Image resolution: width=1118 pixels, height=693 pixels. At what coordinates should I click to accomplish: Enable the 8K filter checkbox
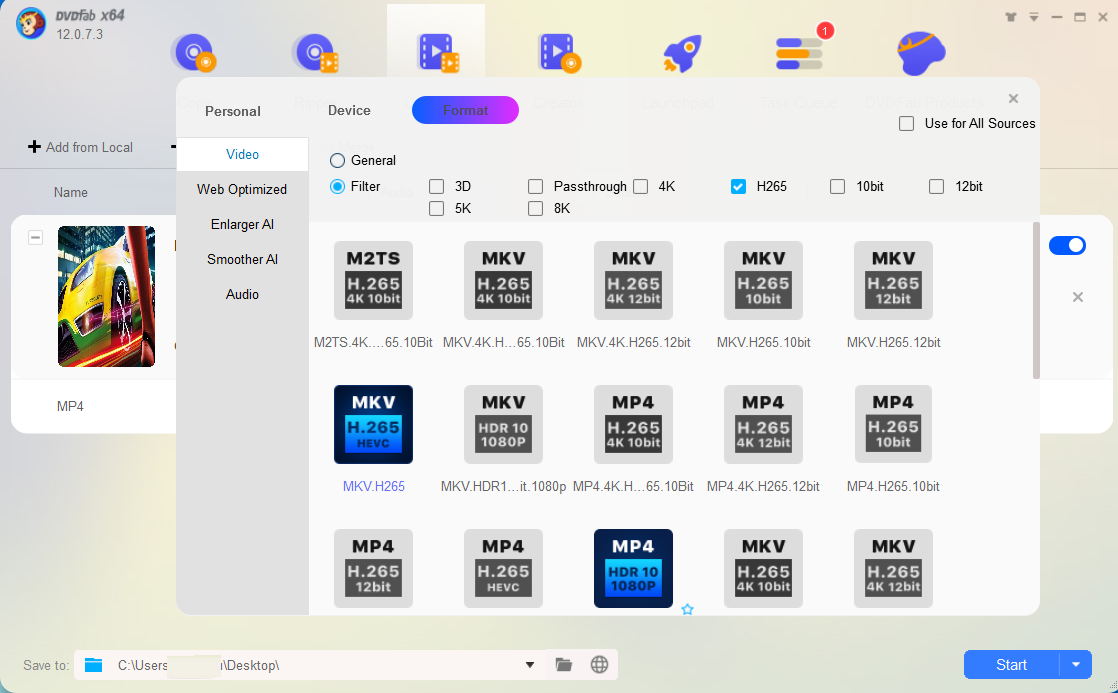pyautogui.click(x=535, y=208)
